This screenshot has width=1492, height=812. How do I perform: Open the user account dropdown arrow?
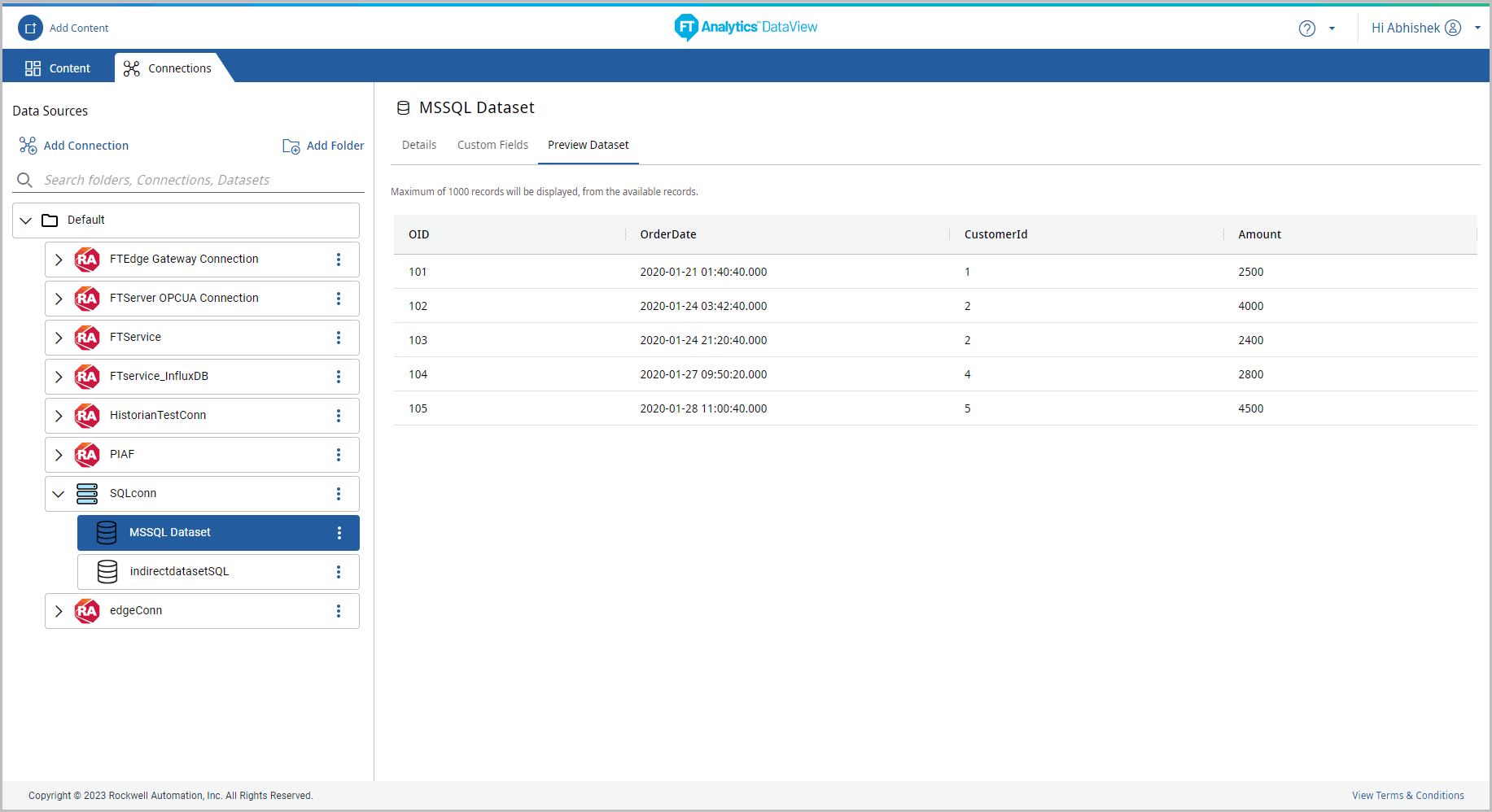tap(1477, 28)
